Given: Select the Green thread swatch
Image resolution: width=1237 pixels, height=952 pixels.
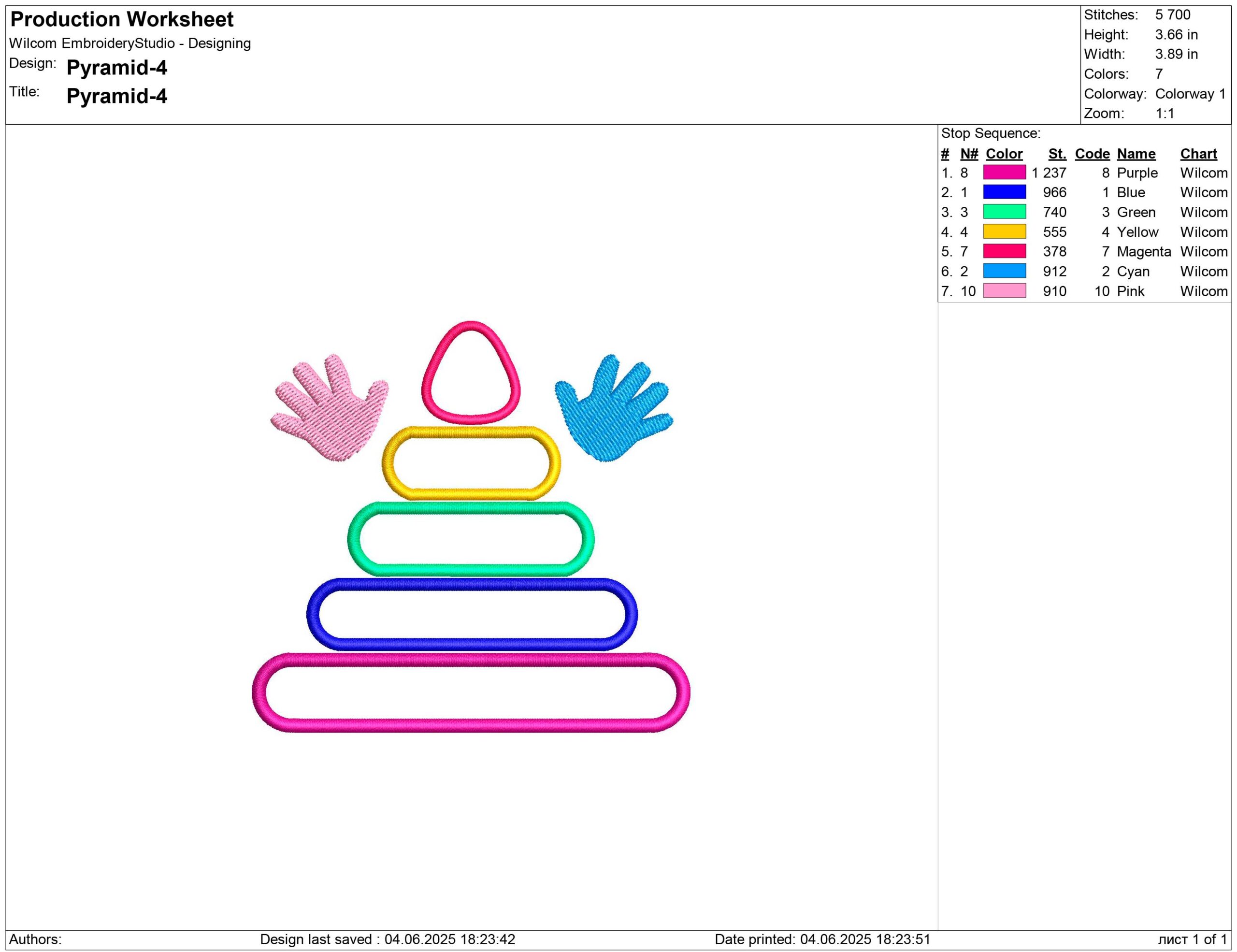Looking at the screenshot, I should click(1004, 212).
